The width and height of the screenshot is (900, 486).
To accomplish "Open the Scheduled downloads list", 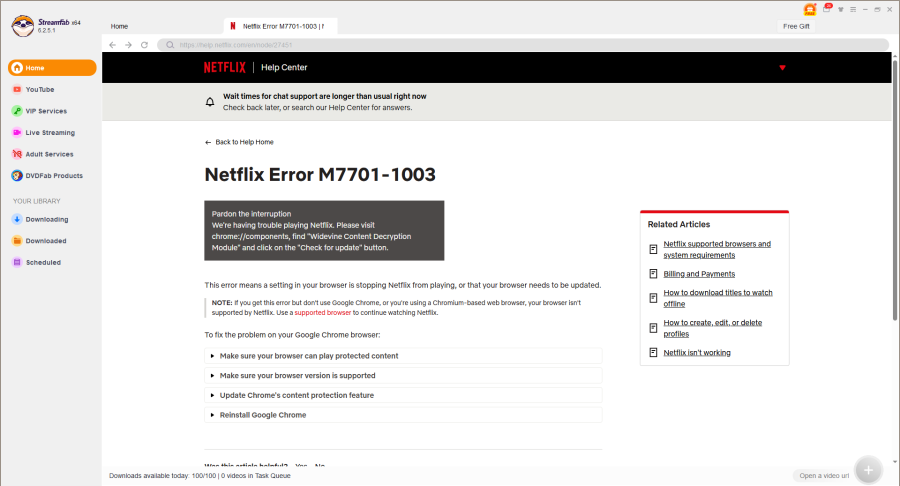I will pos(43,262).
